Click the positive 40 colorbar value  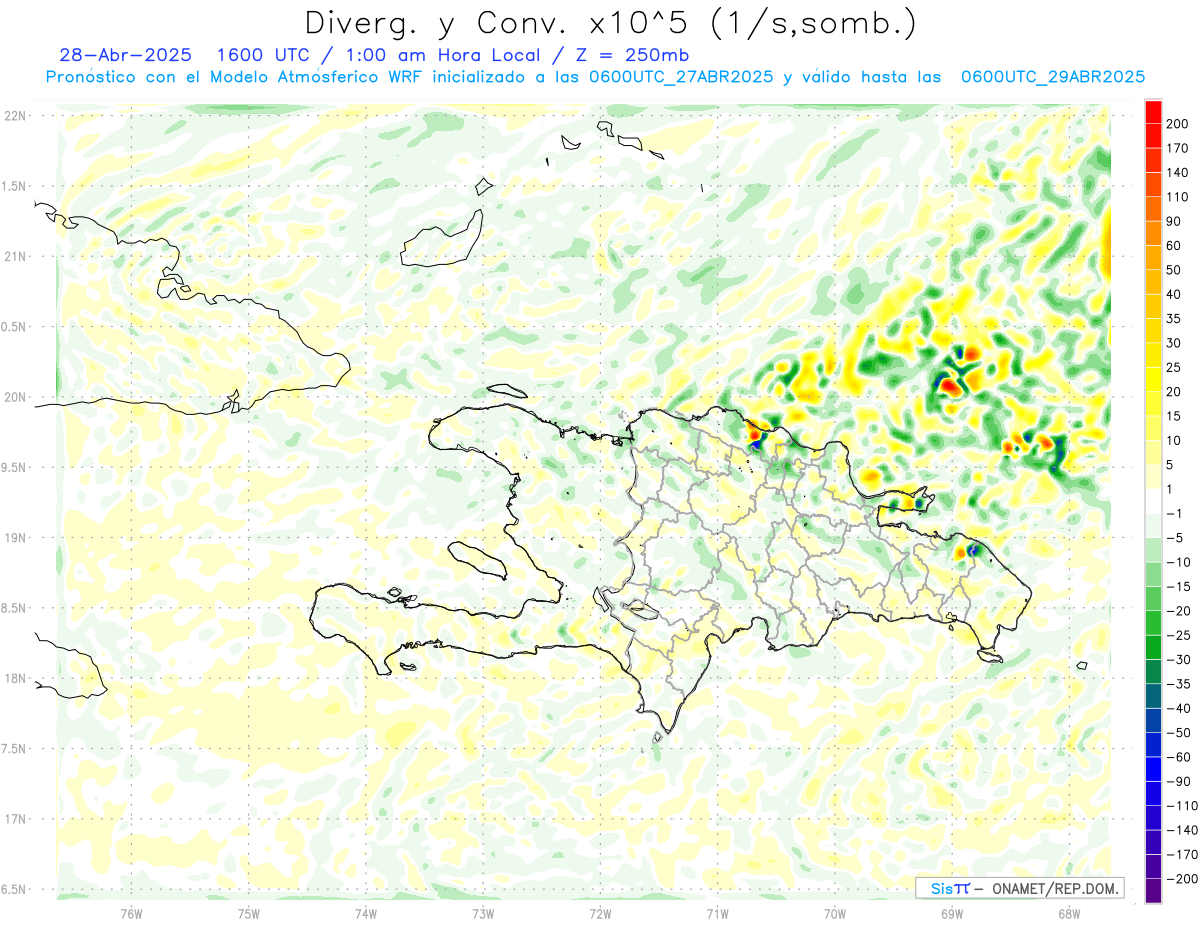click(x=1174, y=294)
